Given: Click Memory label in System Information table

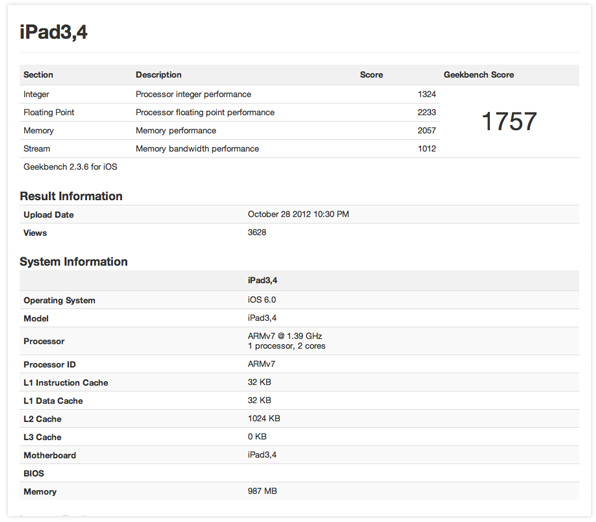Looking at the screenshot, I should click(40, 492).
